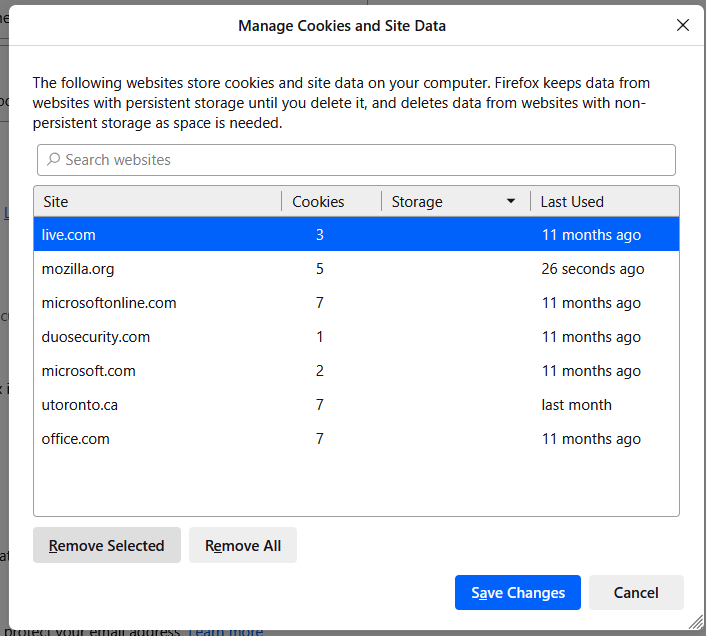Select the live.com row

356,235
